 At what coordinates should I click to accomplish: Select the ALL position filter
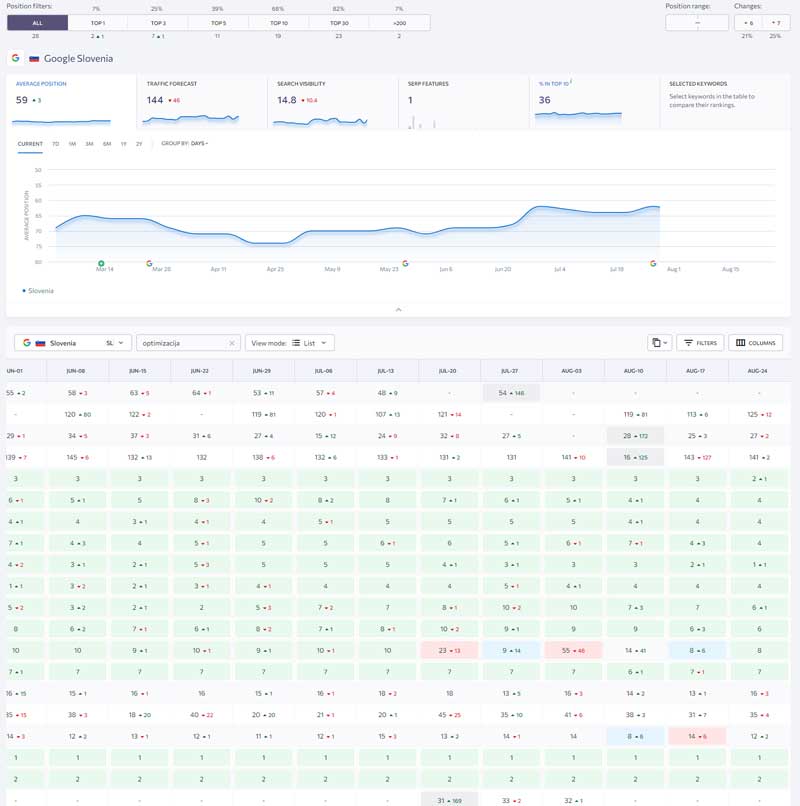[x=38, y=23]
